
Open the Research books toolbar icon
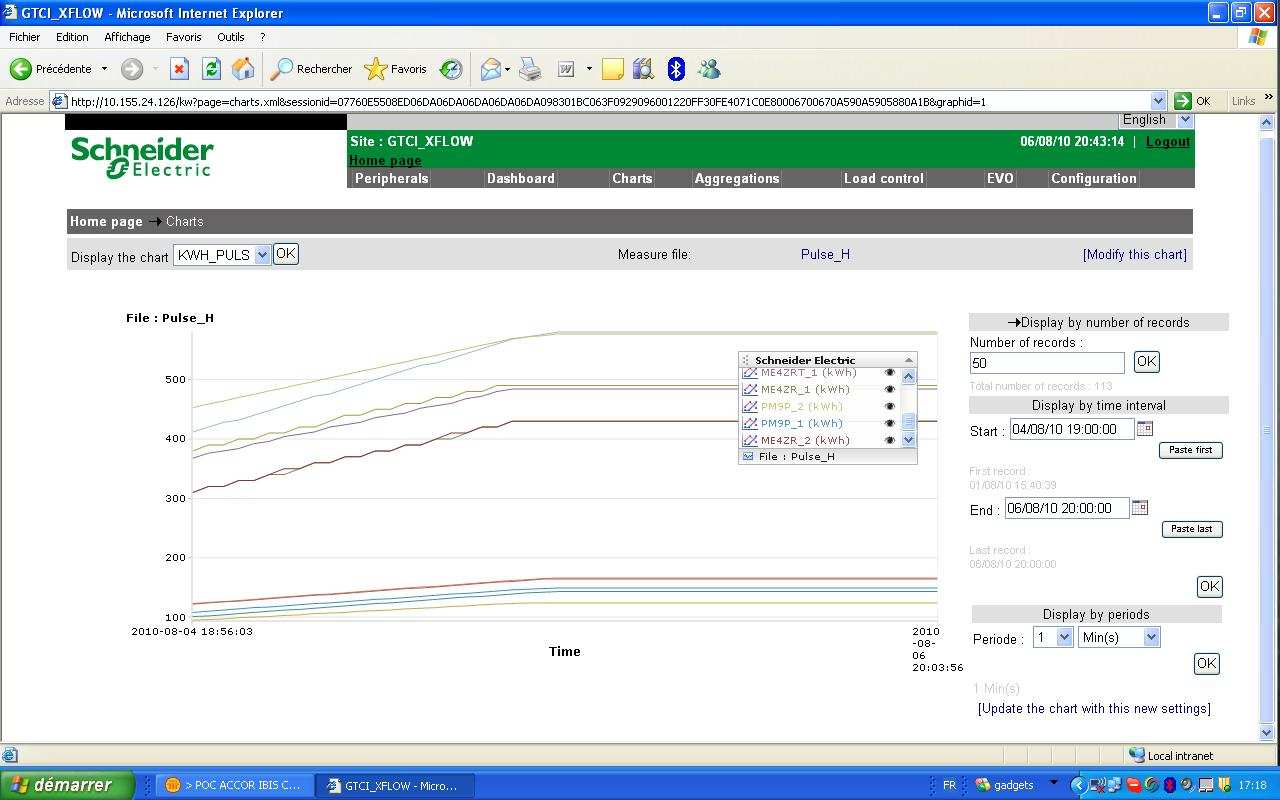(x=643, y=69)
